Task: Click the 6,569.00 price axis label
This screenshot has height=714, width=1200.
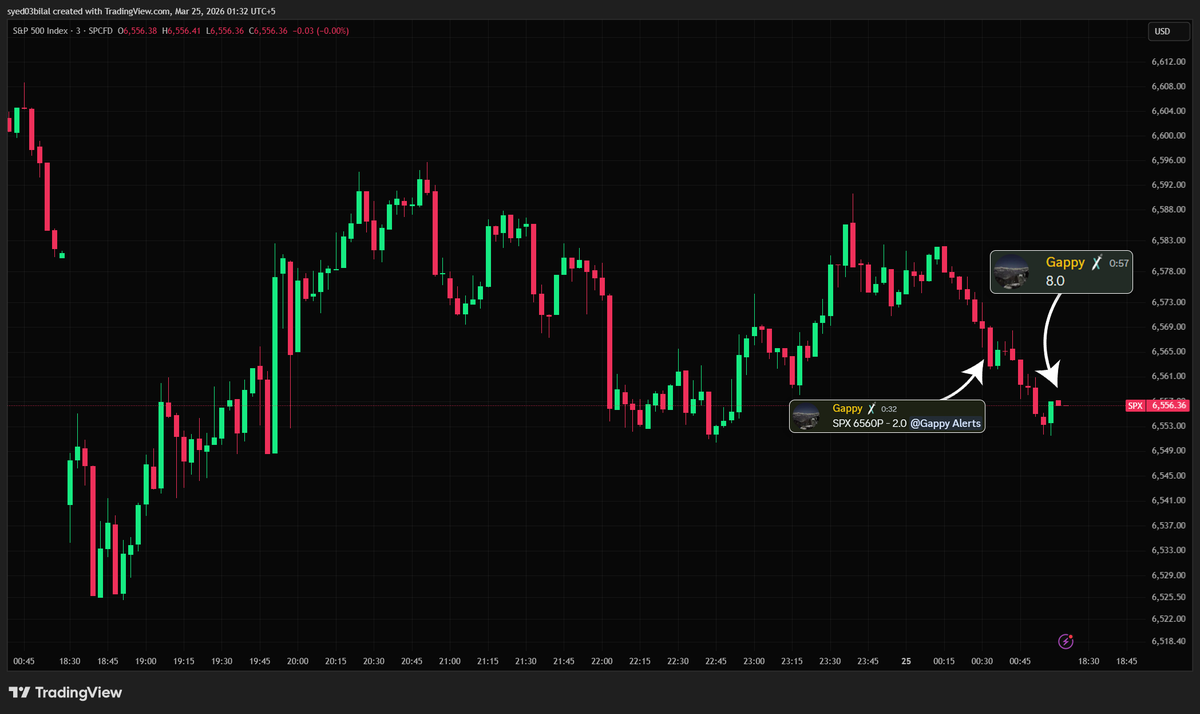Action: tap(1168, 327)
